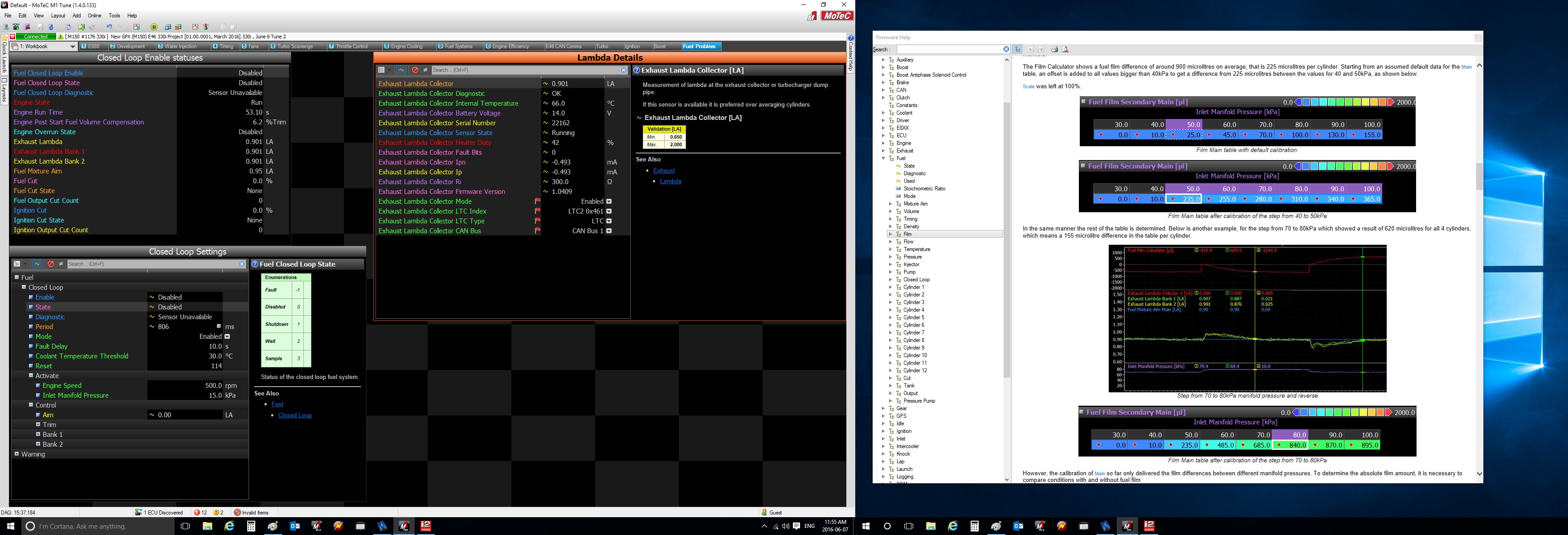This screenshot has width=1568, height=535.
Task: Open the Layout menu
Action: pos(58,16)
